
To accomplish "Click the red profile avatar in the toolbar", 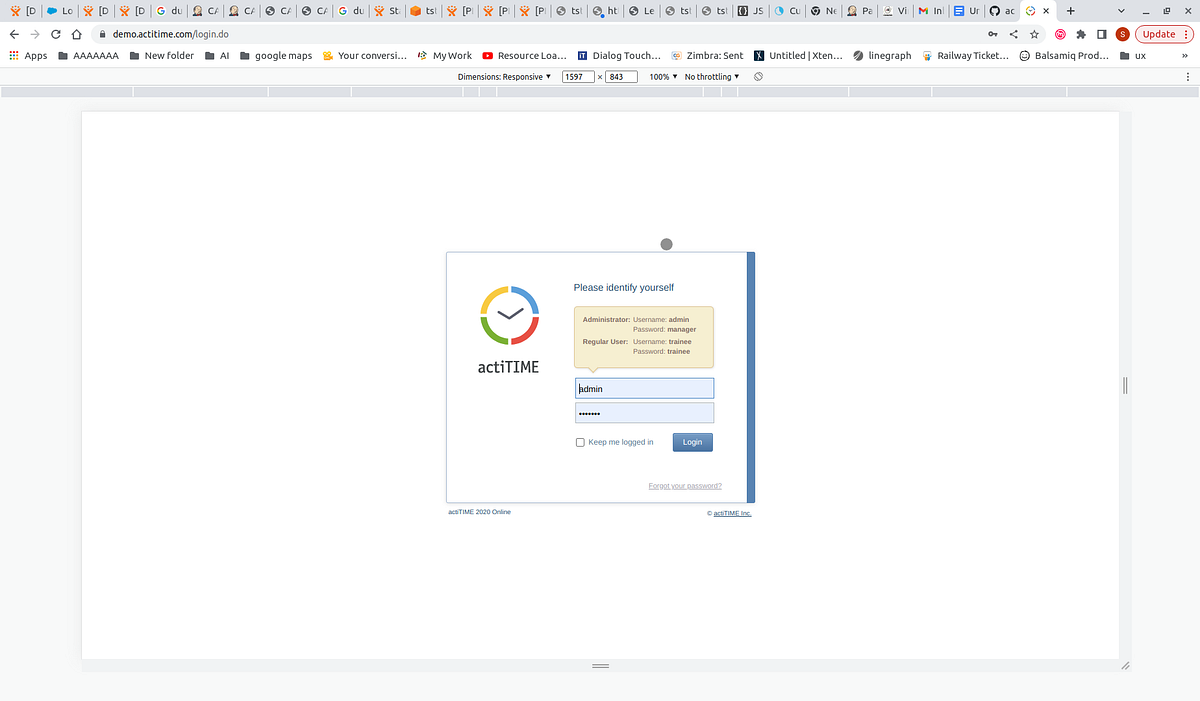I will click(x=1121, y=32).
